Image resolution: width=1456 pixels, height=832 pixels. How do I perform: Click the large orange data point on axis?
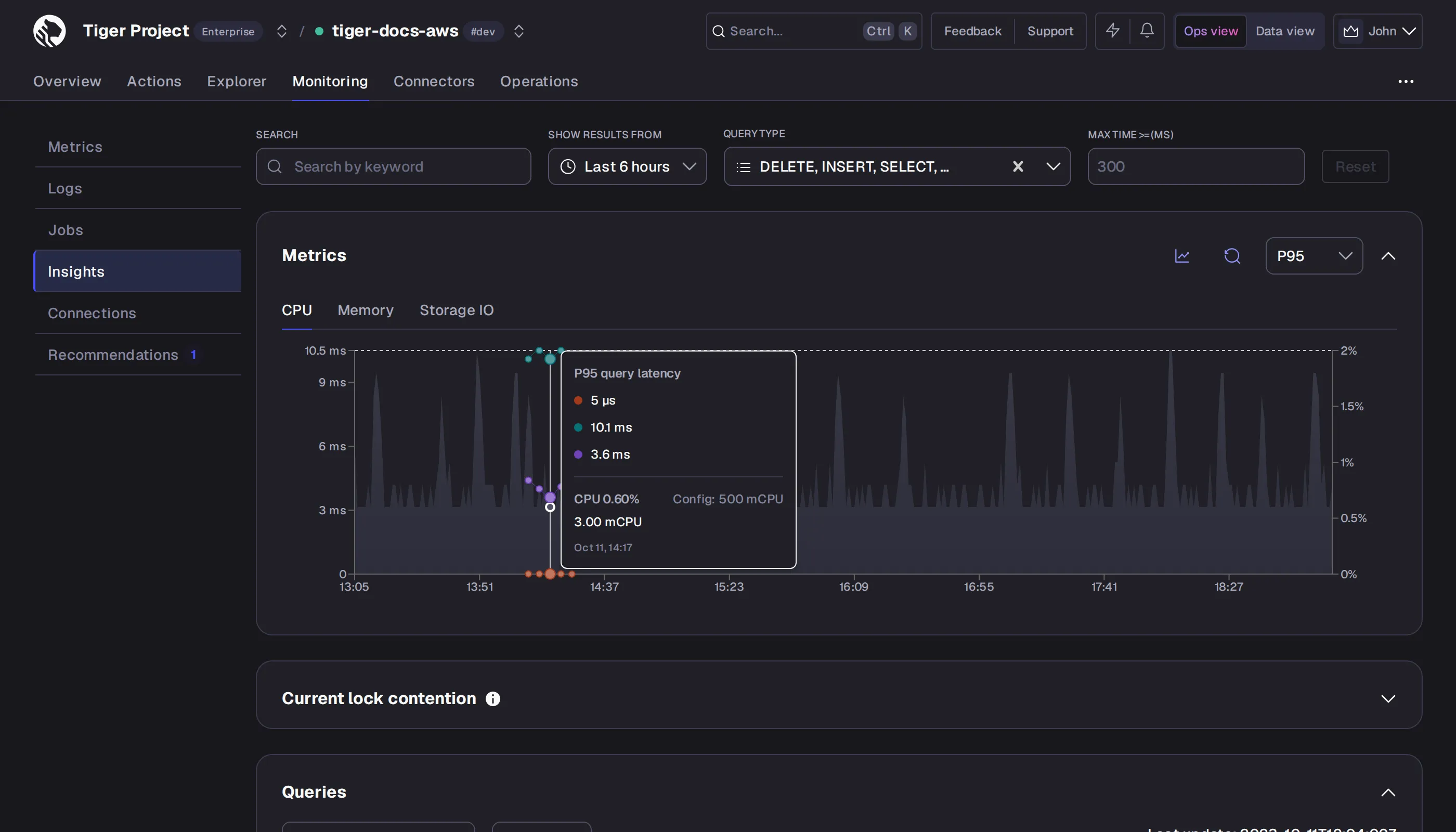pos(550,574)
